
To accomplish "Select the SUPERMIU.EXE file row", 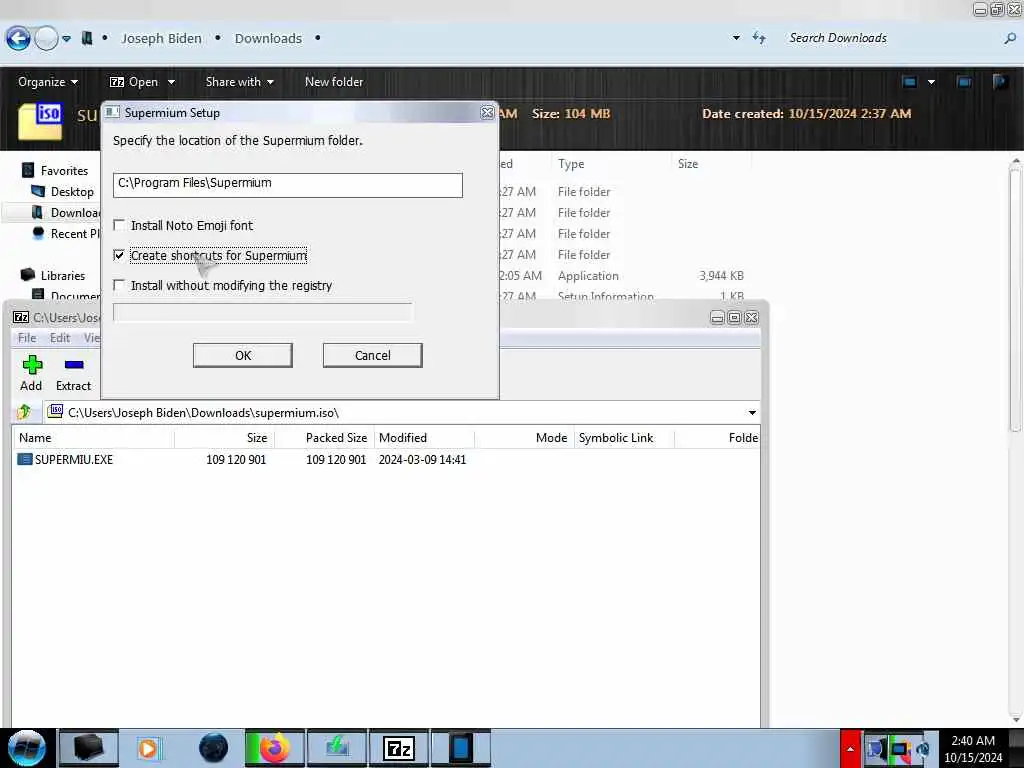I will pos(385,460).
